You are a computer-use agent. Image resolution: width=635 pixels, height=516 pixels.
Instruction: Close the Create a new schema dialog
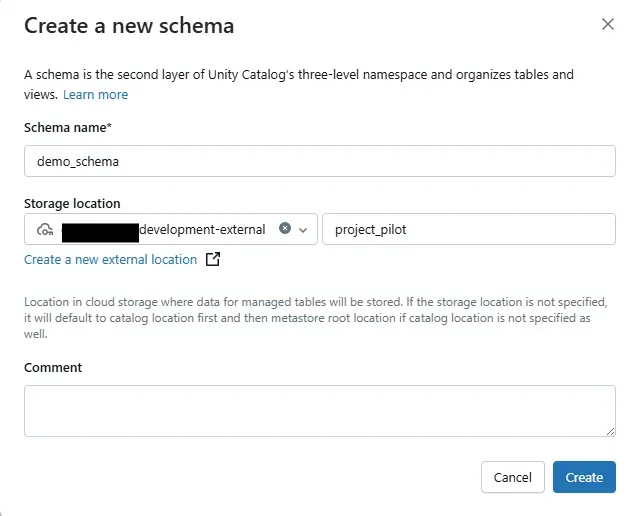[607, 24]
